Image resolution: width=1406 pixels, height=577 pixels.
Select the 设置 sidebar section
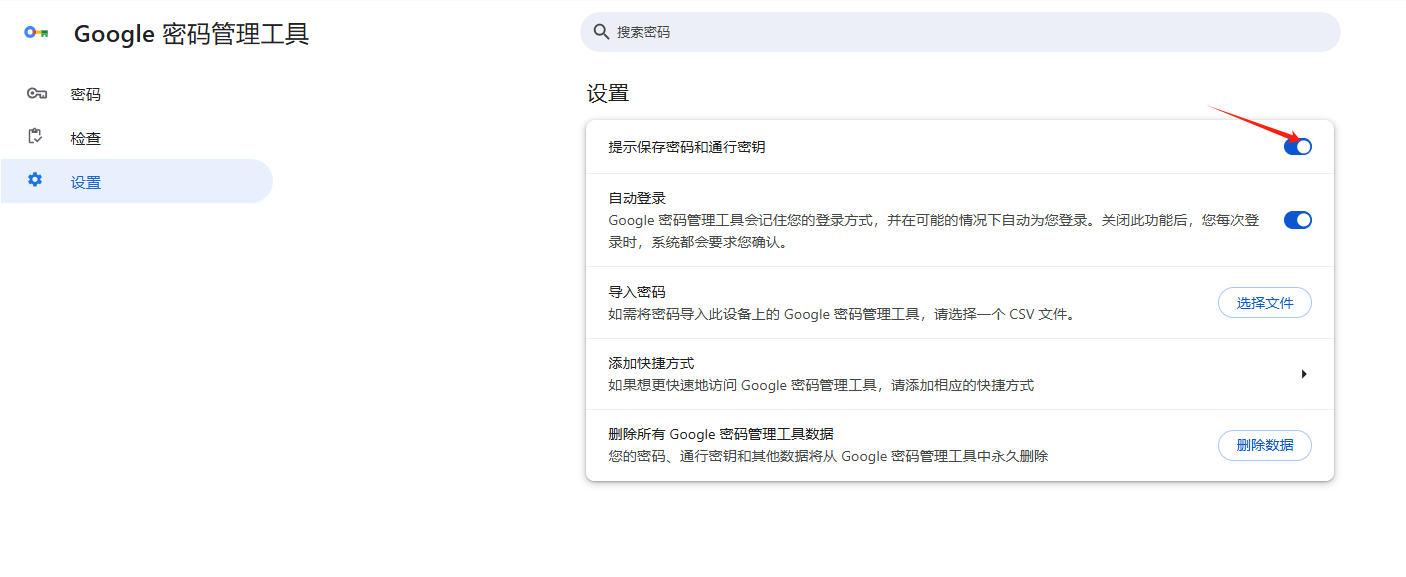[136, 182]
